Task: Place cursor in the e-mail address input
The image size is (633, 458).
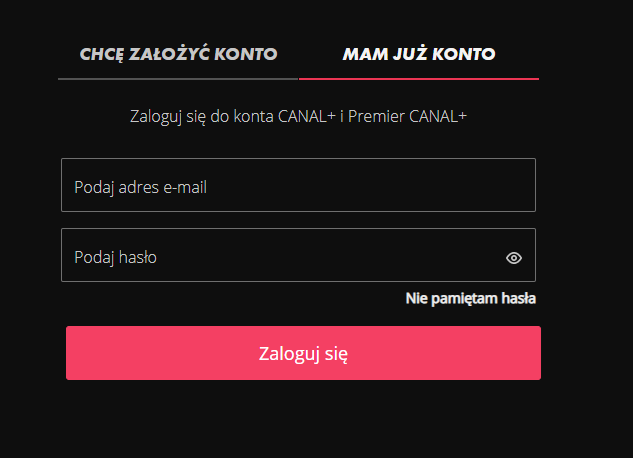Action: pyautogui.click(x=298, y=186)
